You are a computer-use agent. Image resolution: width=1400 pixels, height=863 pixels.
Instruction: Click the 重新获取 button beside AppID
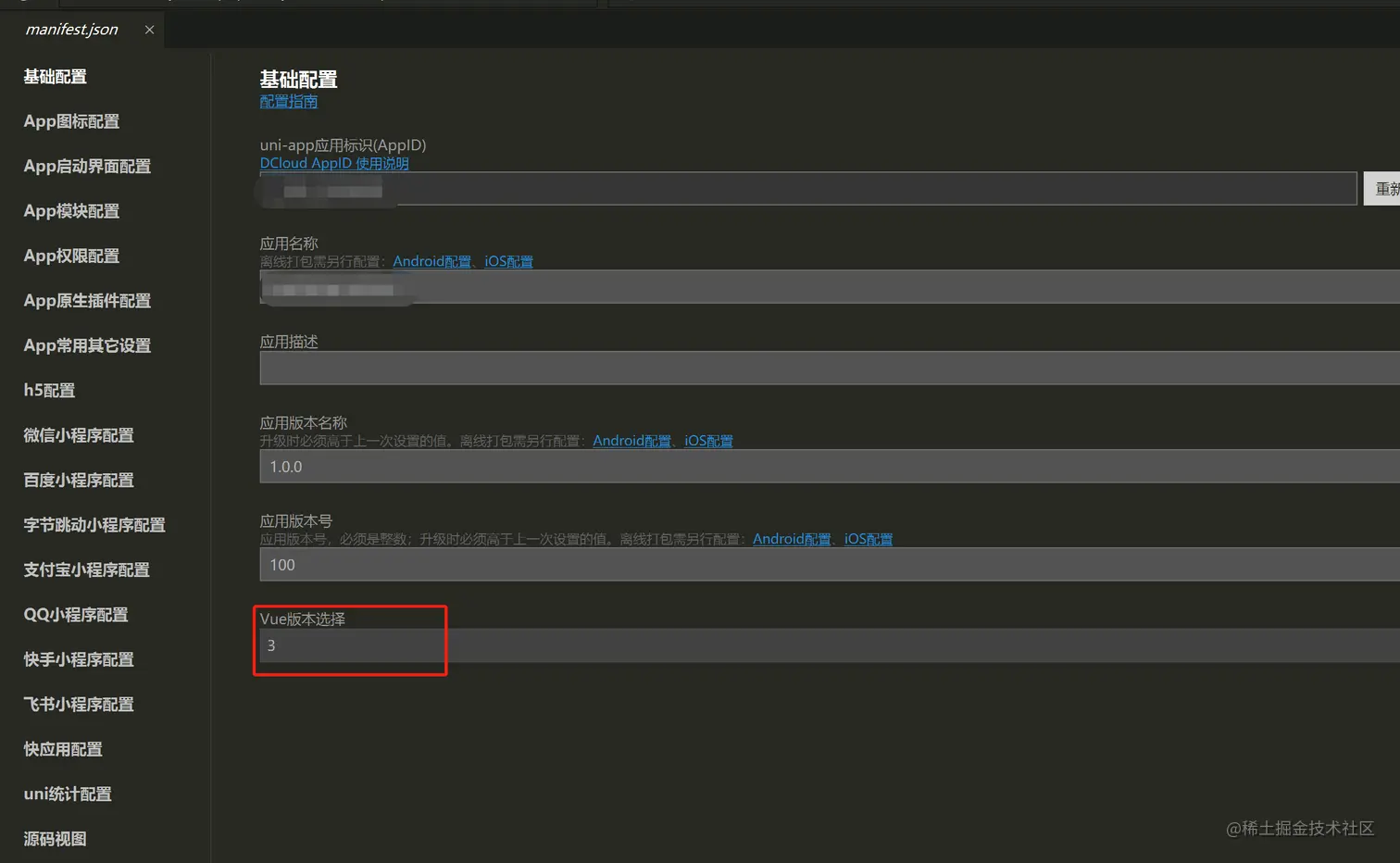click(1381, 189)
